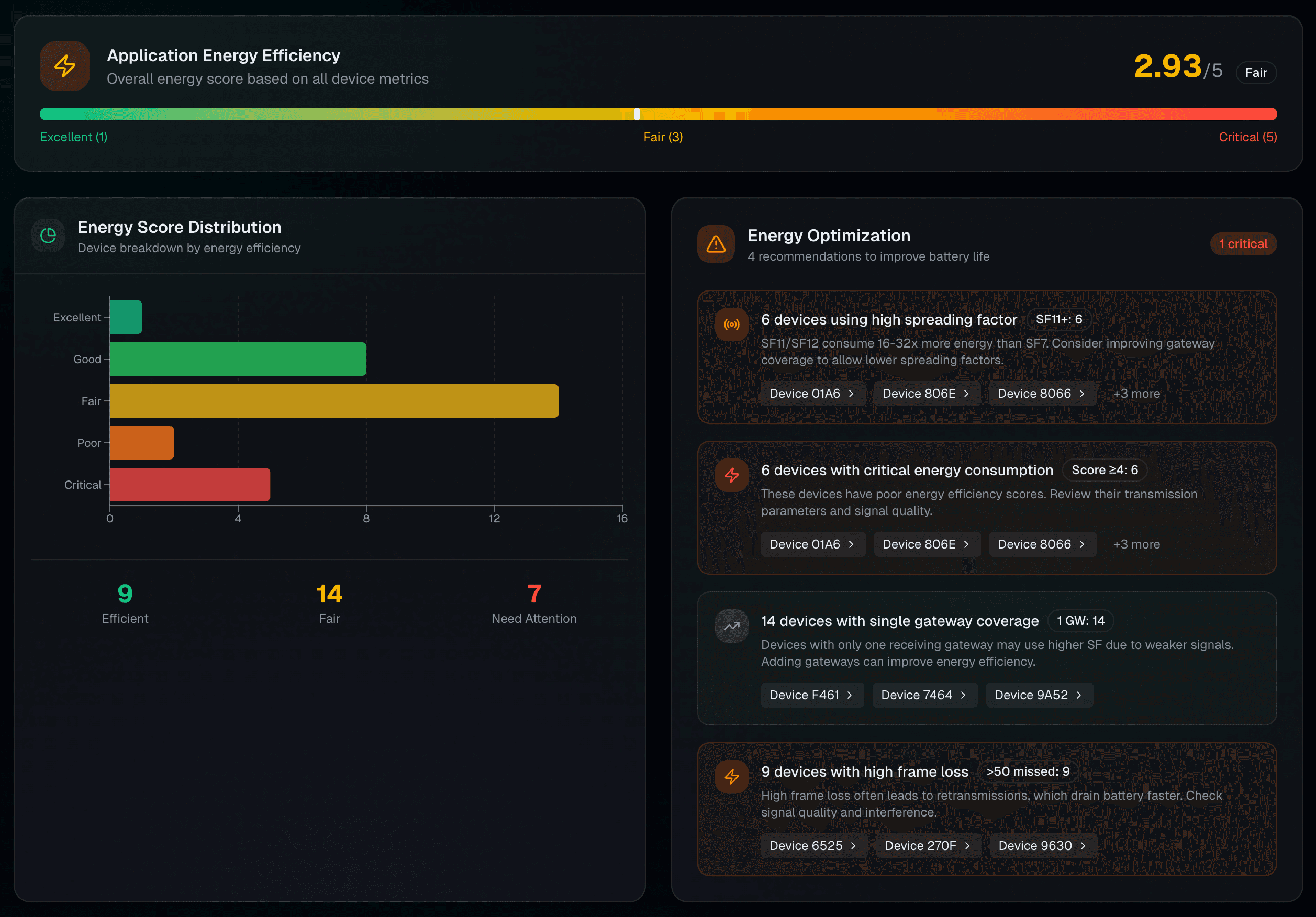1316x917 pixels.
Task: Click the Fair rating badge beside score
Action: click(1255, 73)
